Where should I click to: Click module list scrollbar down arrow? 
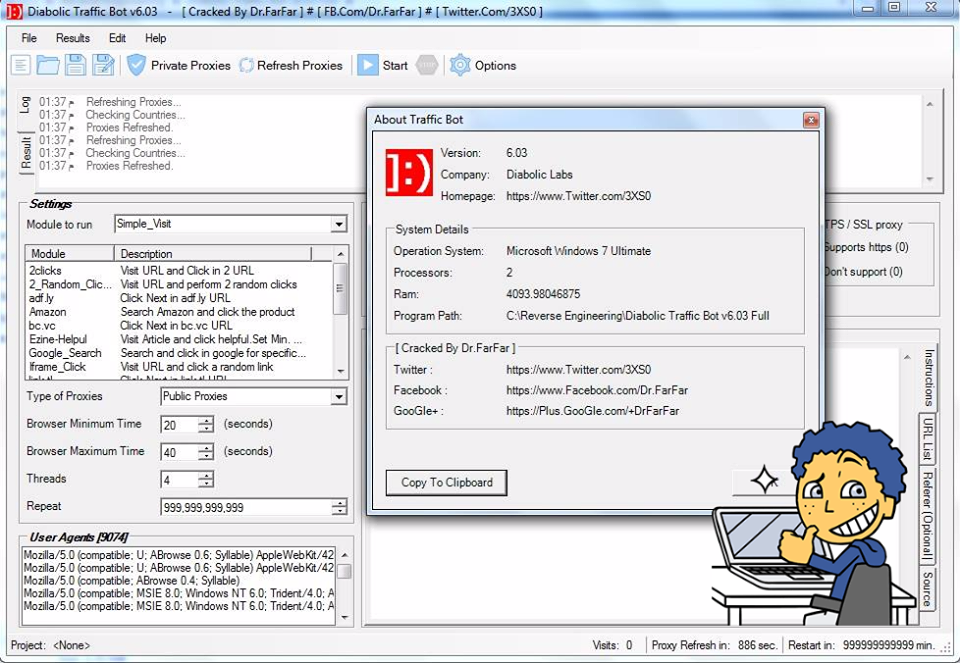[x=340, y=372]
